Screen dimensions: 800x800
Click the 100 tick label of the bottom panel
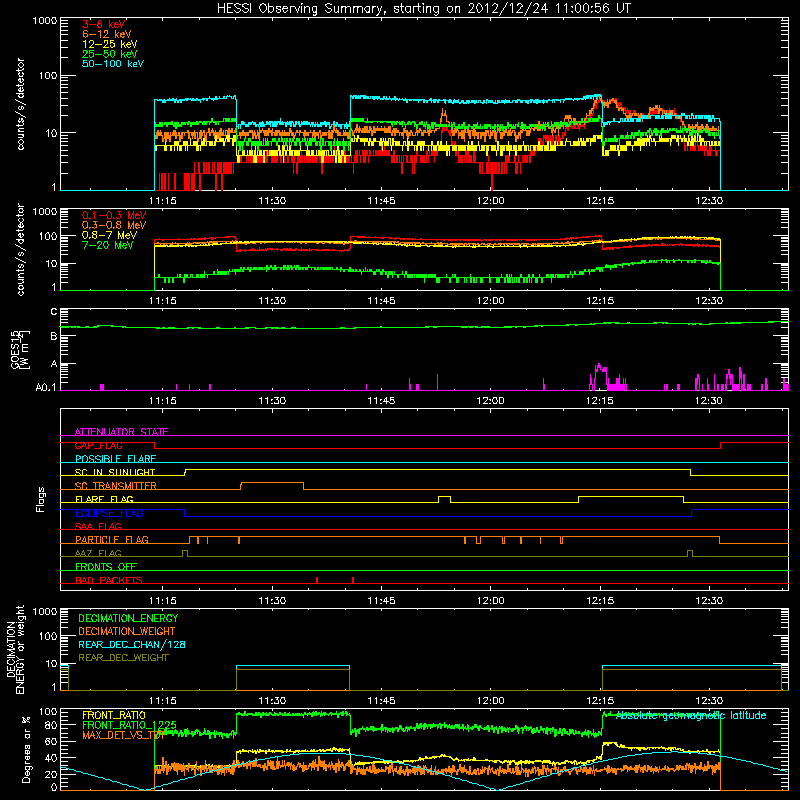tap(48, 712)
